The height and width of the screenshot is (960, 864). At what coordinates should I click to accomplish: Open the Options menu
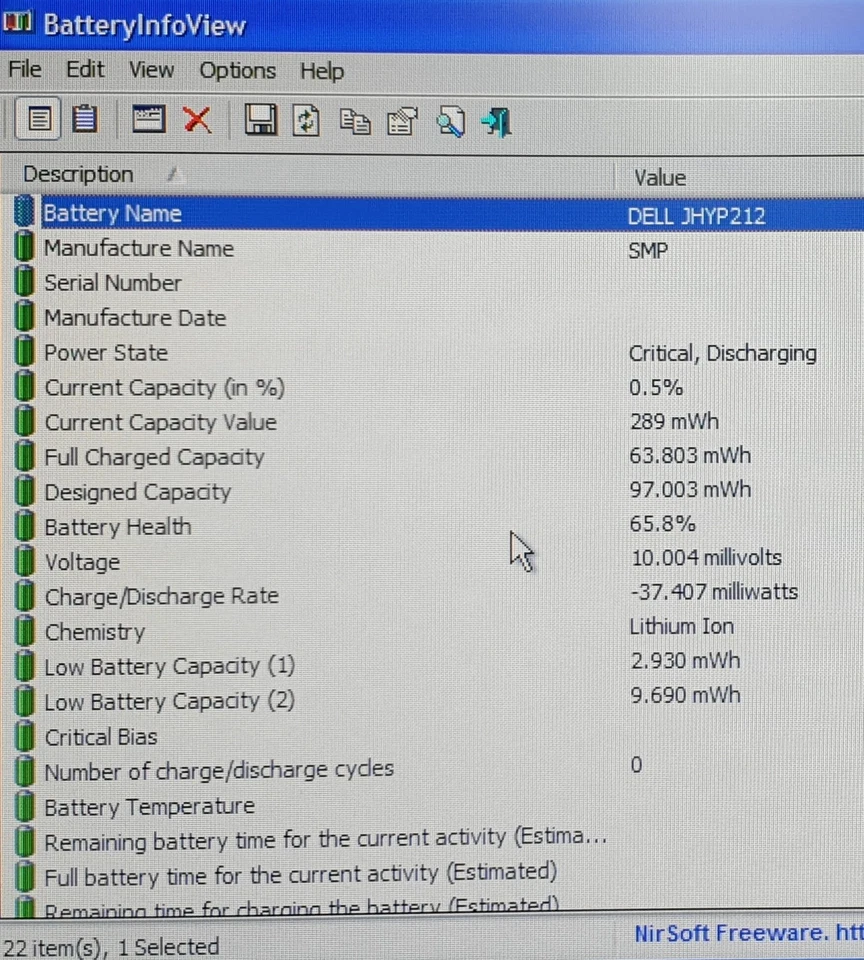coord(237,70)
